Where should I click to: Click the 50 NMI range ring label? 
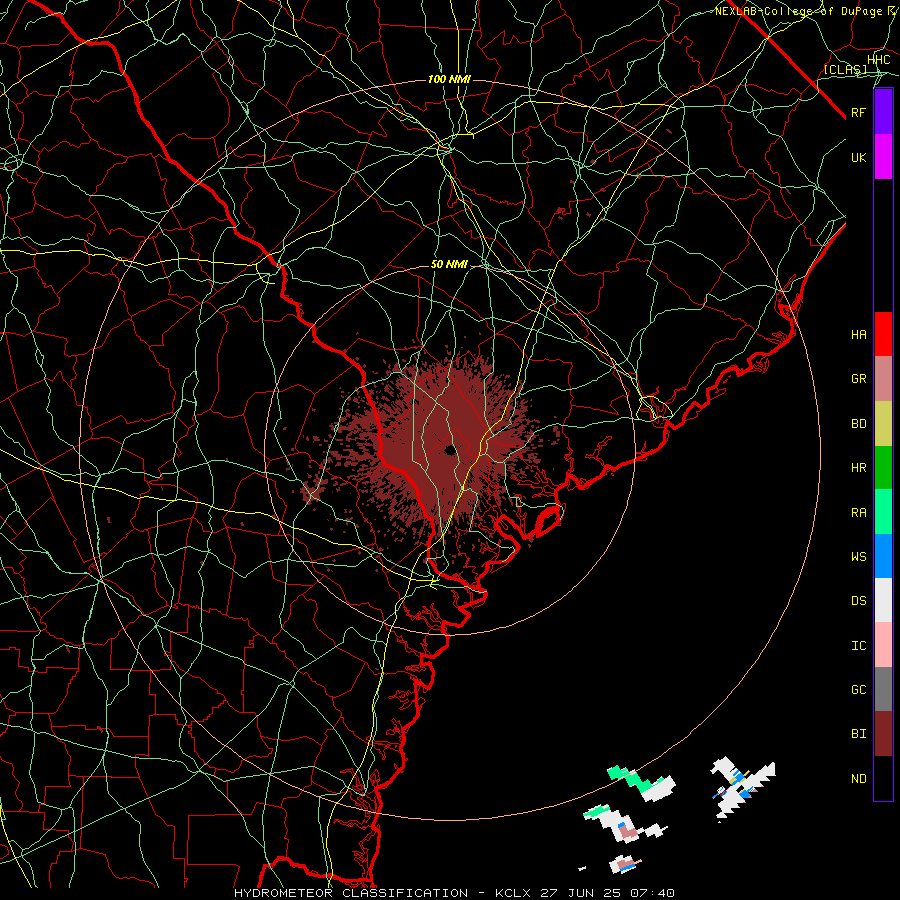coord(449,265)
